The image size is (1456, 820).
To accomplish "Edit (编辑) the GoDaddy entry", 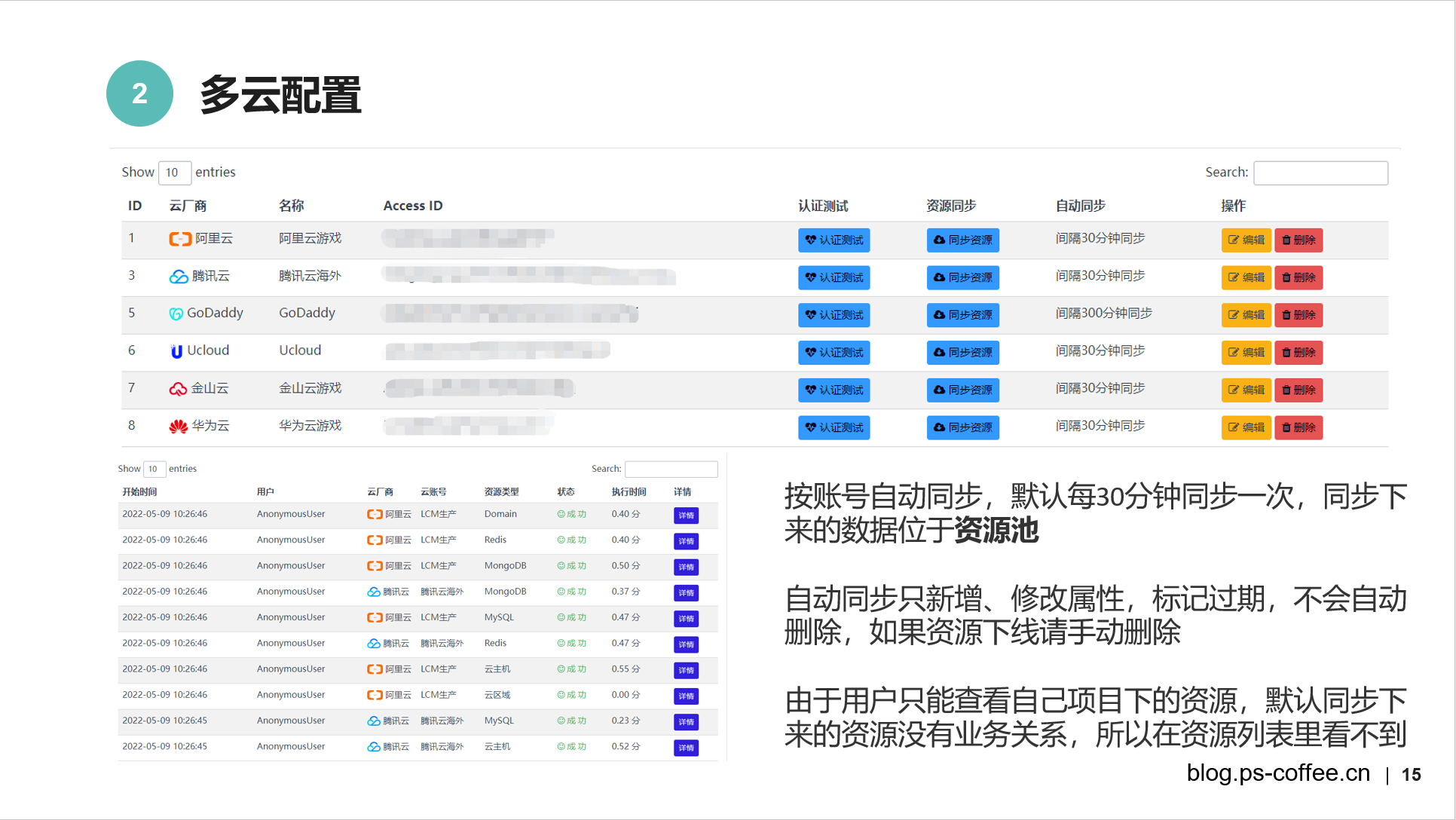I will tap(1246, 315).
